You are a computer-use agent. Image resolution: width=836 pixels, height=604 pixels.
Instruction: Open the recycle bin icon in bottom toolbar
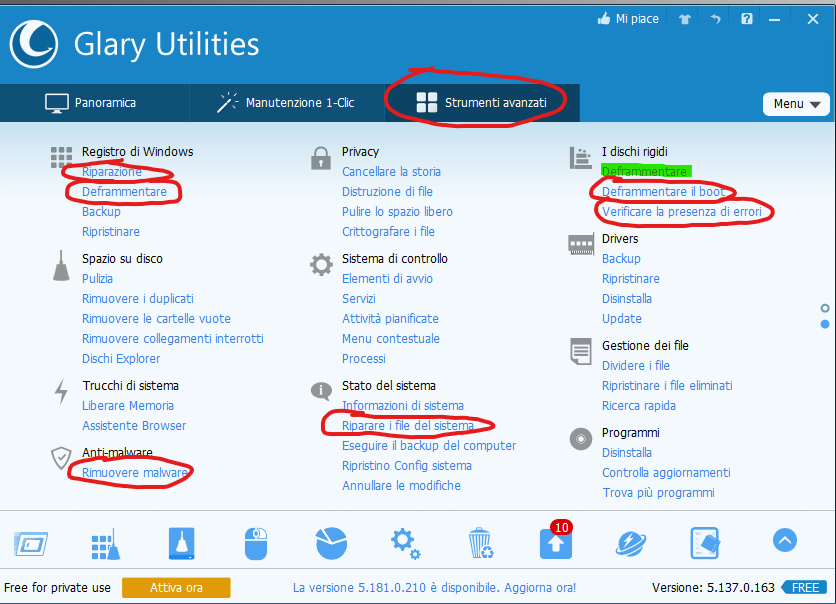point(480,543)
